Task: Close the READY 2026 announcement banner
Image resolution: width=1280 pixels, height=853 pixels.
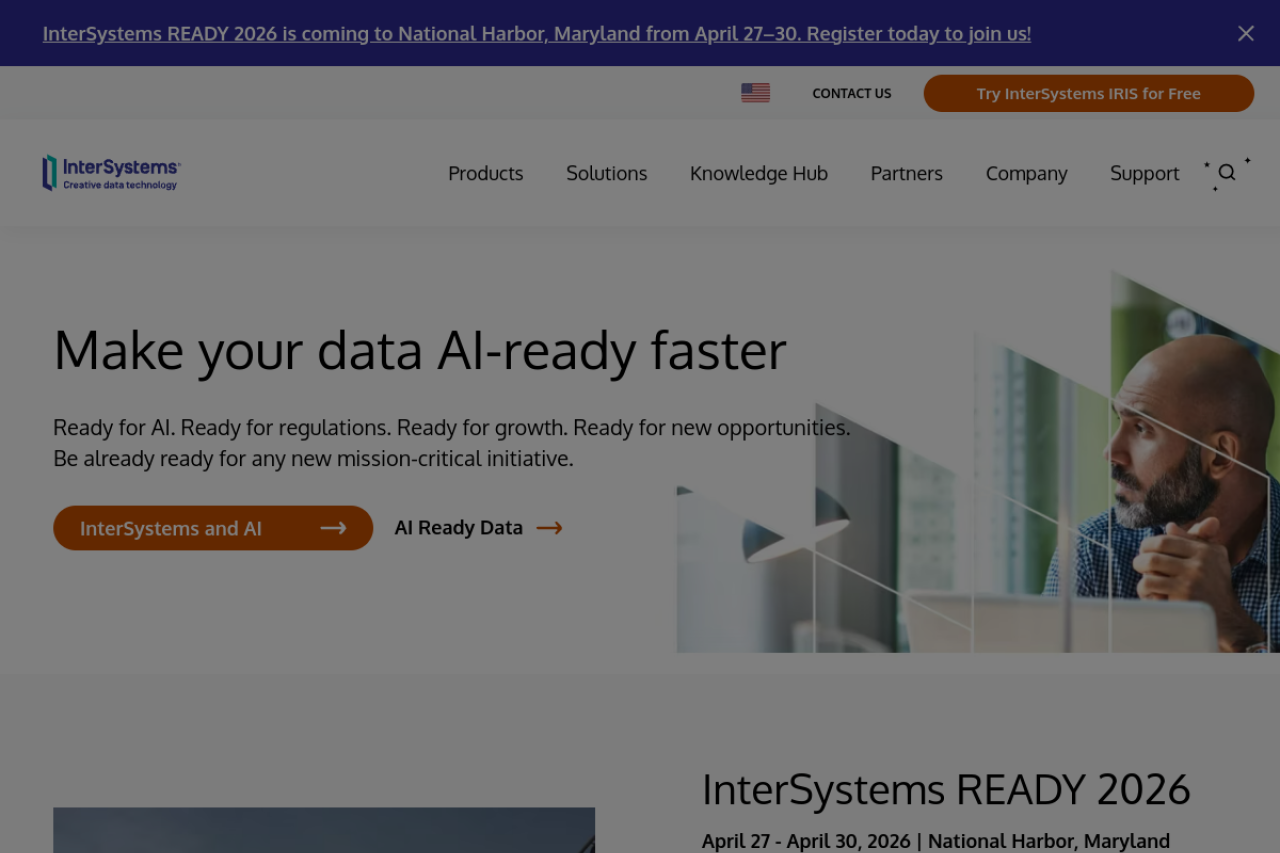Action: [1245, 33]
